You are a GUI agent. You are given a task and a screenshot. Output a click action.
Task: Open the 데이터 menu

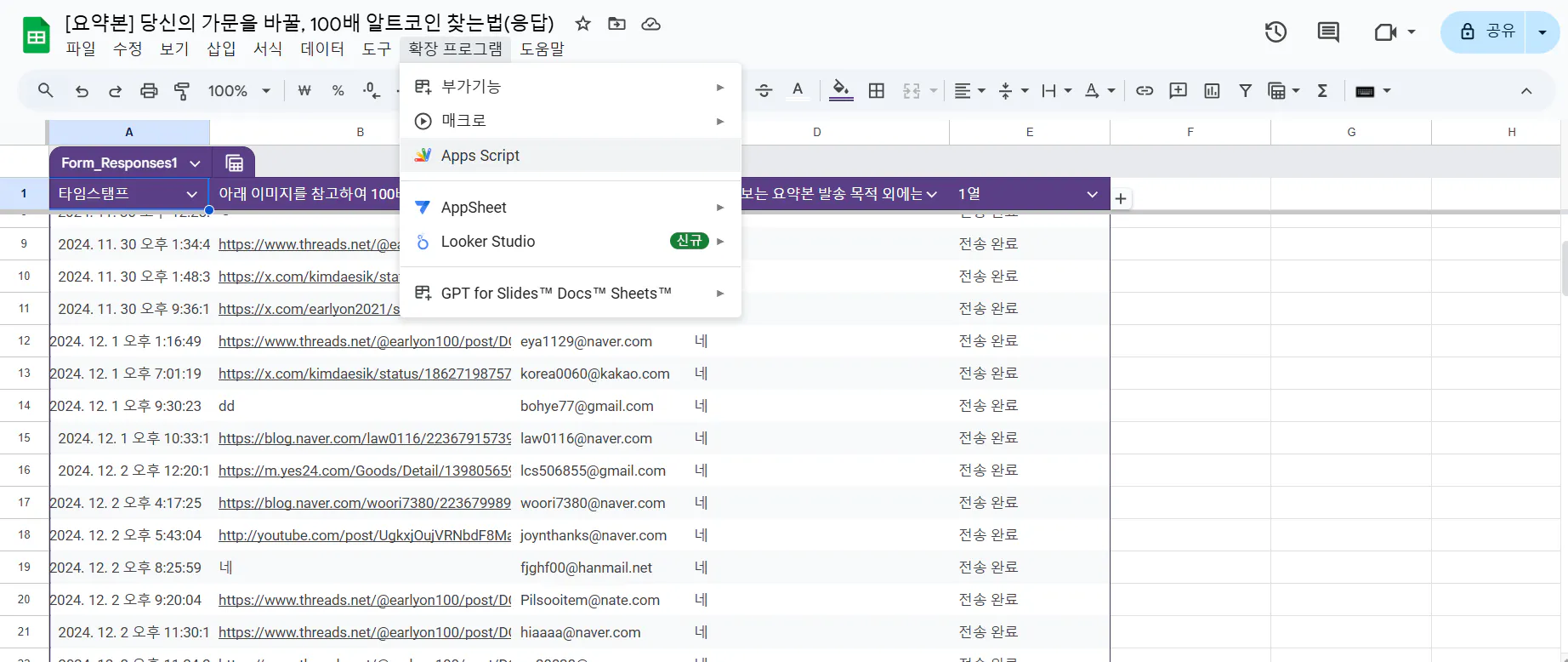coord(322,49)
